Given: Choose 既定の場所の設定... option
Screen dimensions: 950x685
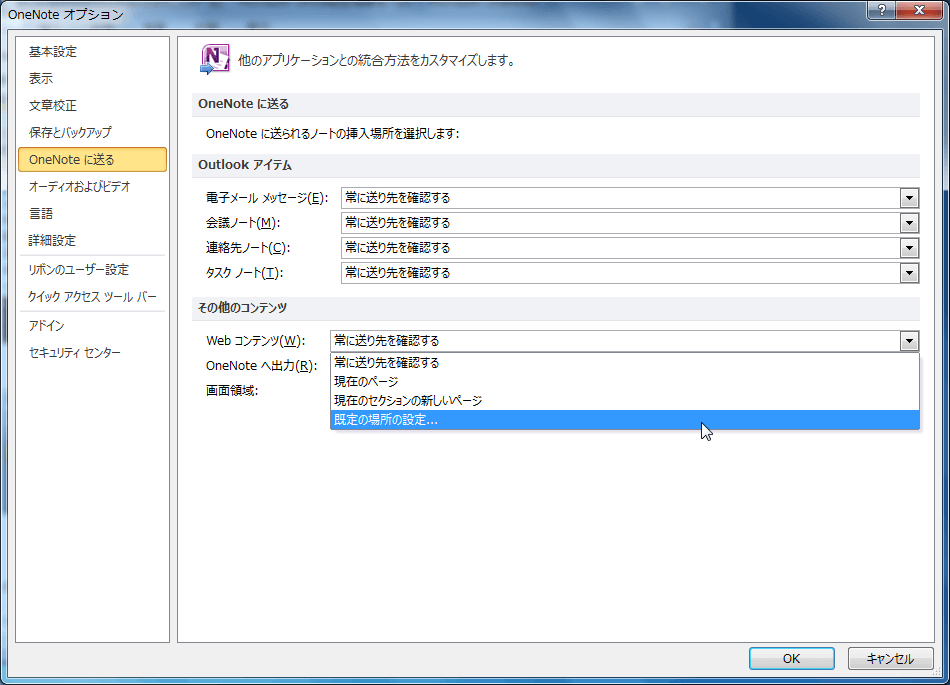Looking at the screenshot, I should pos(625,420).
